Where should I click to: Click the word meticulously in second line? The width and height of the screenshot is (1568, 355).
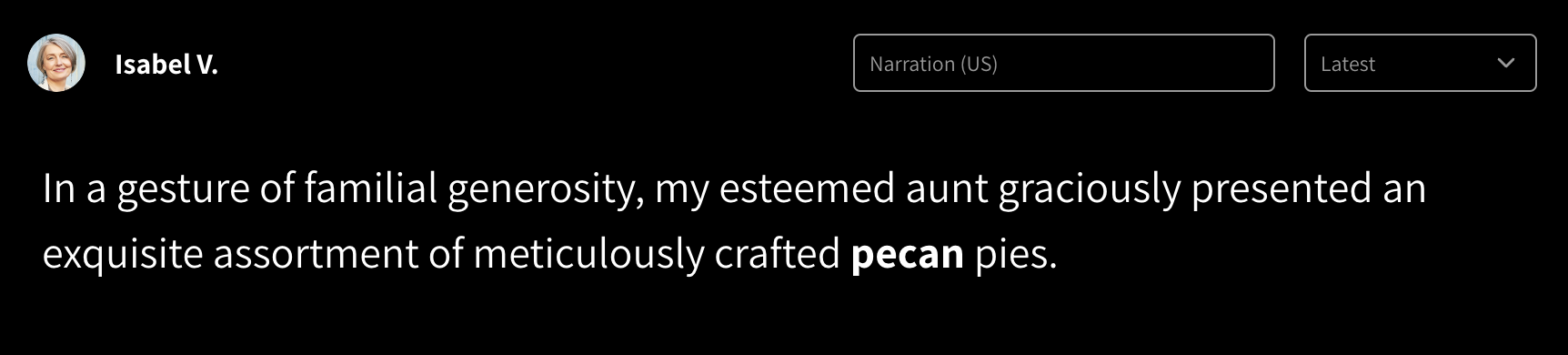[588, 254]
